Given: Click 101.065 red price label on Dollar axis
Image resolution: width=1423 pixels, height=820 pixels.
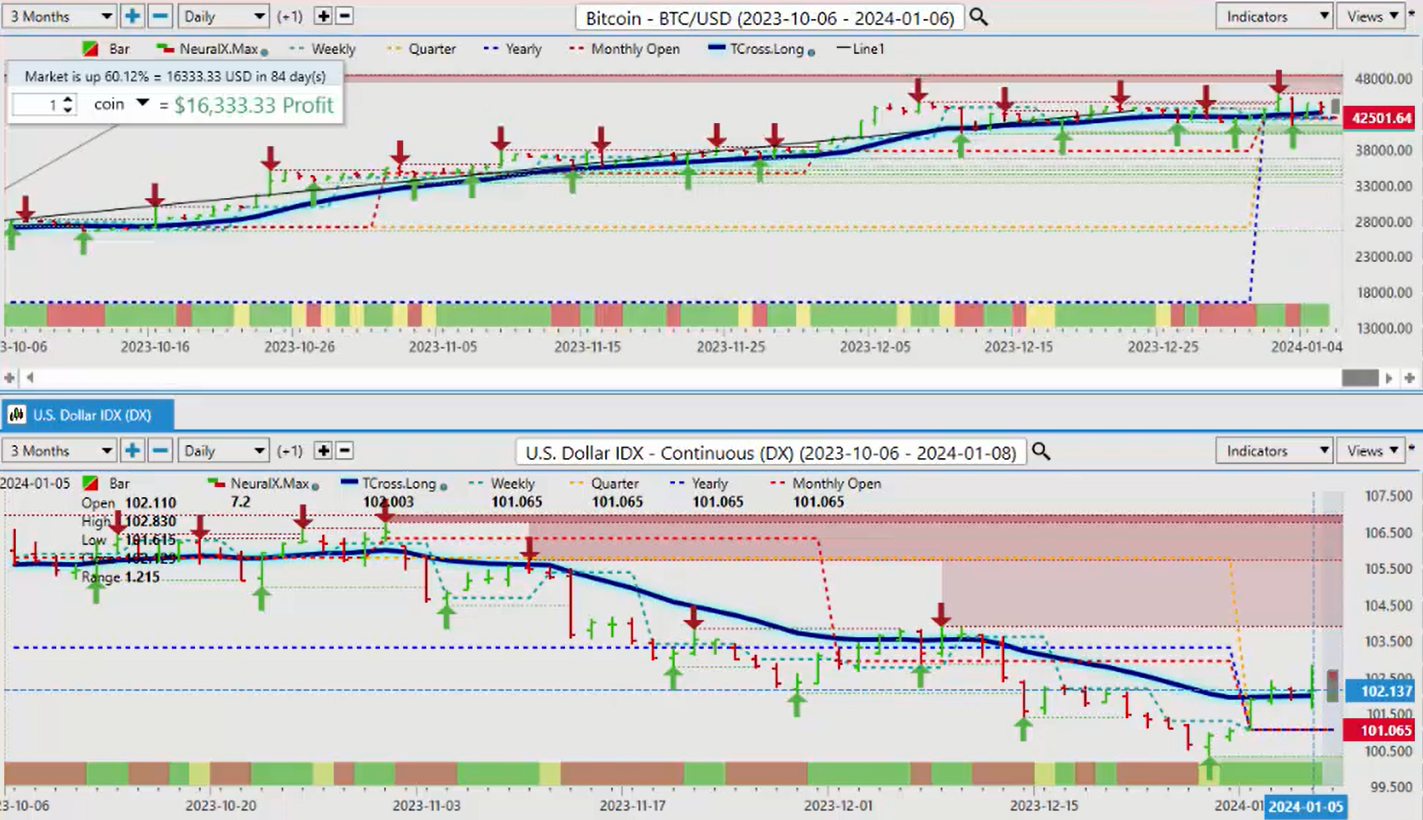Looking at the screenshot, I should pos(1381,731).
